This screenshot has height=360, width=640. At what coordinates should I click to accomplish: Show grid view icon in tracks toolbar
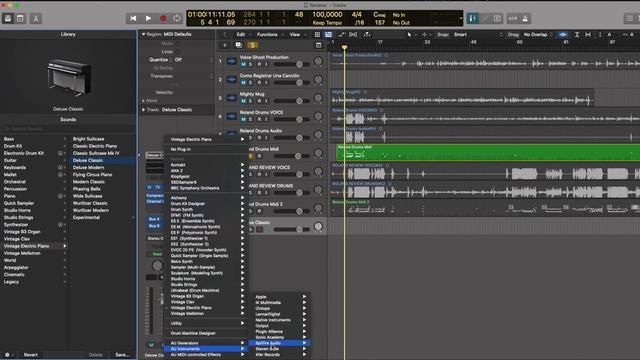click(x=317, y=35)
